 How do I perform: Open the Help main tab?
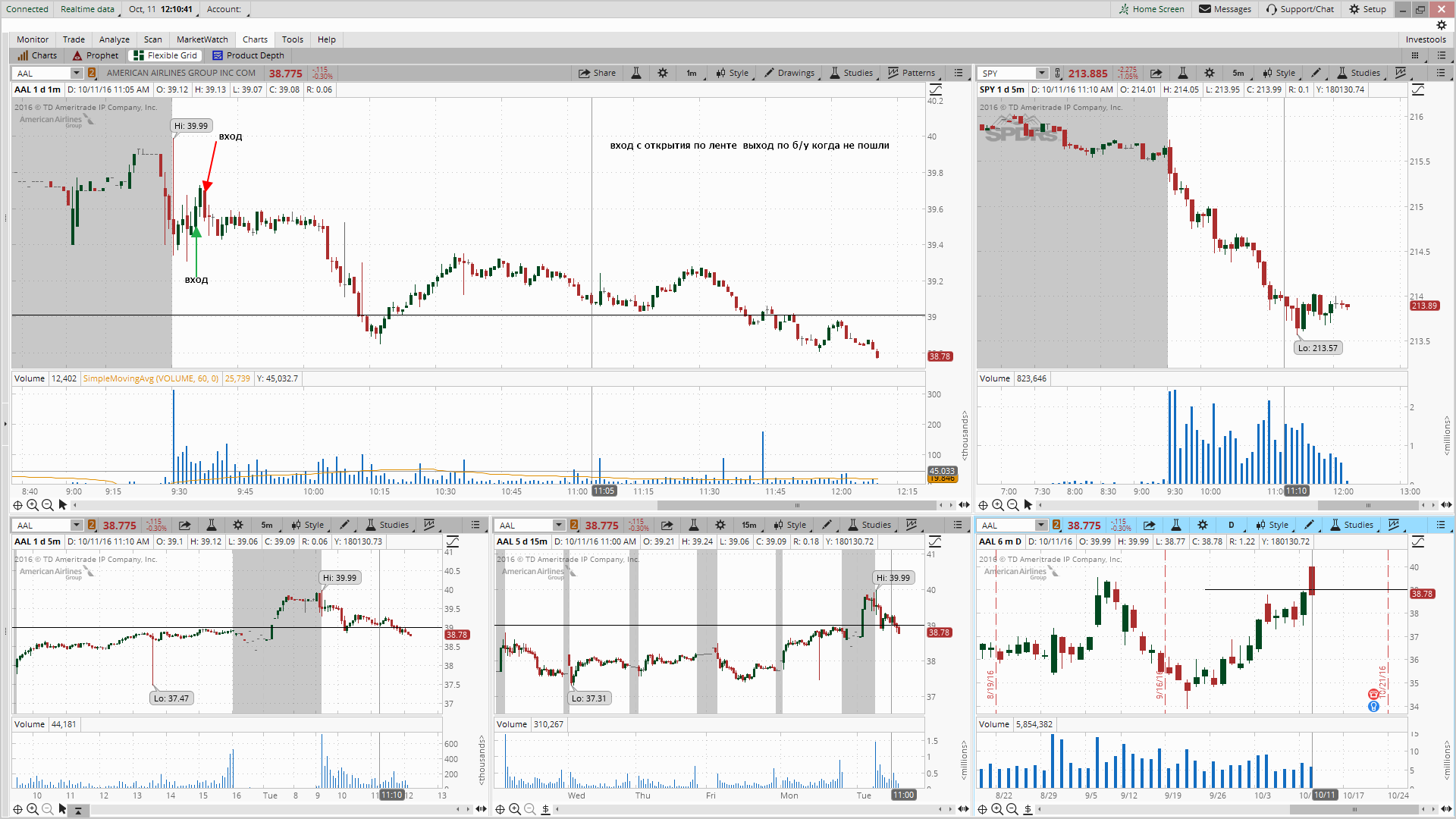[327, 39]
